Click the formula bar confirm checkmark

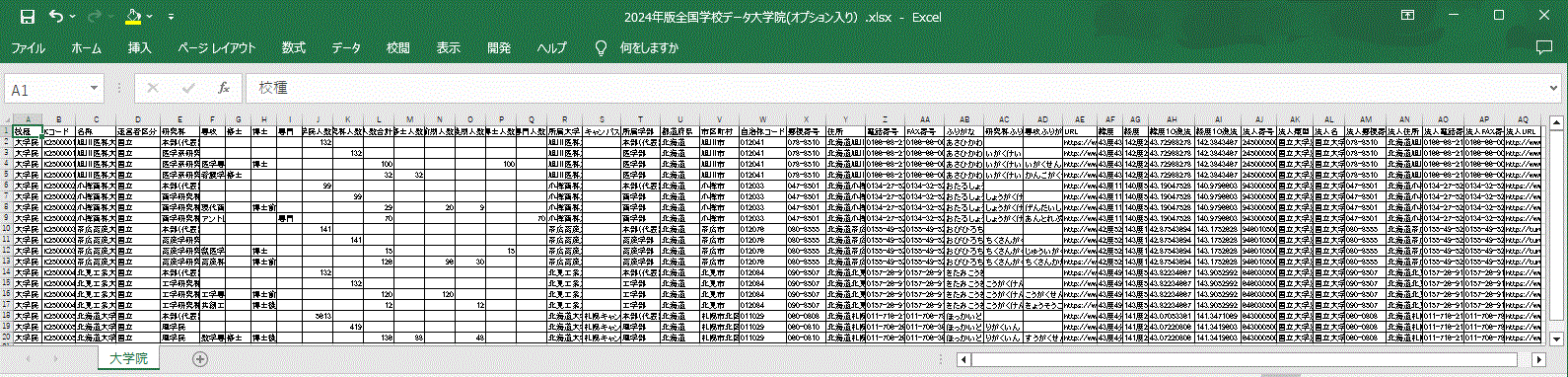(x=187, y=88)
